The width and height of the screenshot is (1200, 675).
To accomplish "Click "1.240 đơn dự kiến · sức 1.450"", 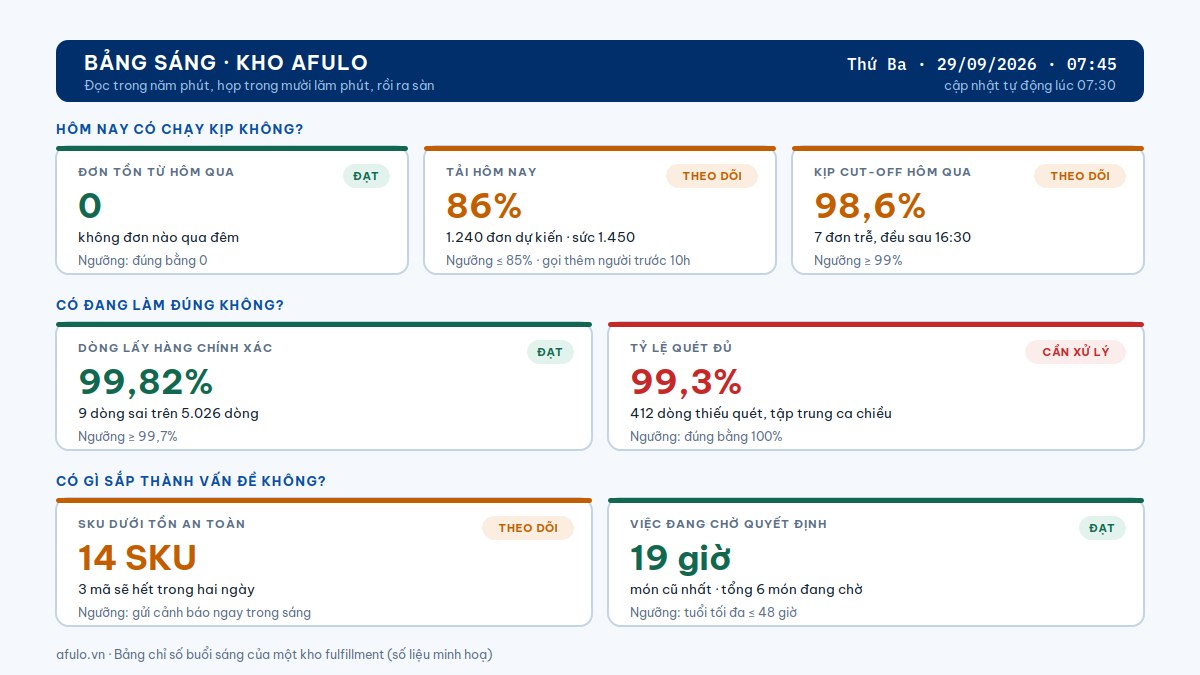I will [x=540, y=238].
